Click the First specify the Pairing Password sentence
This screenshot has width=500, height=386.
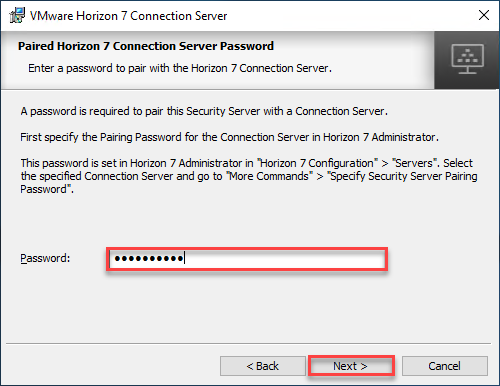click(229, 137)
